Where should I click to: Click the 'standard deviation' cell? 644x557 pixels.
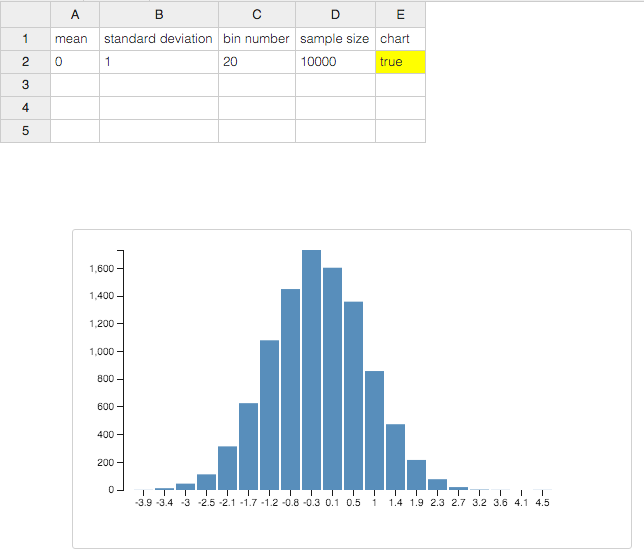(x=159, y=39)
